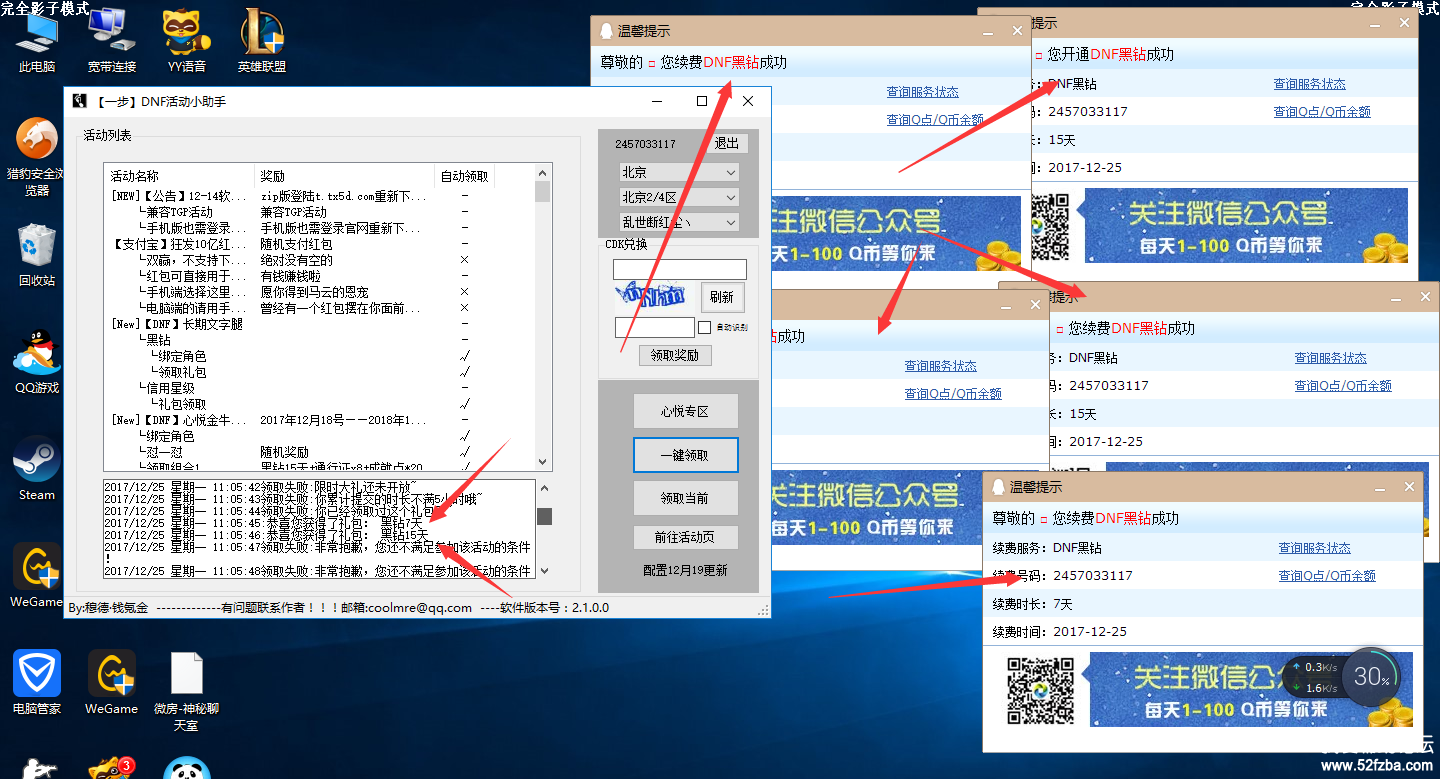Screen dimensions: 1440x779
Task: Toggle auto-claim for 手机端选择这里 row
Action: pyautogui.click(x=464, y=292)
